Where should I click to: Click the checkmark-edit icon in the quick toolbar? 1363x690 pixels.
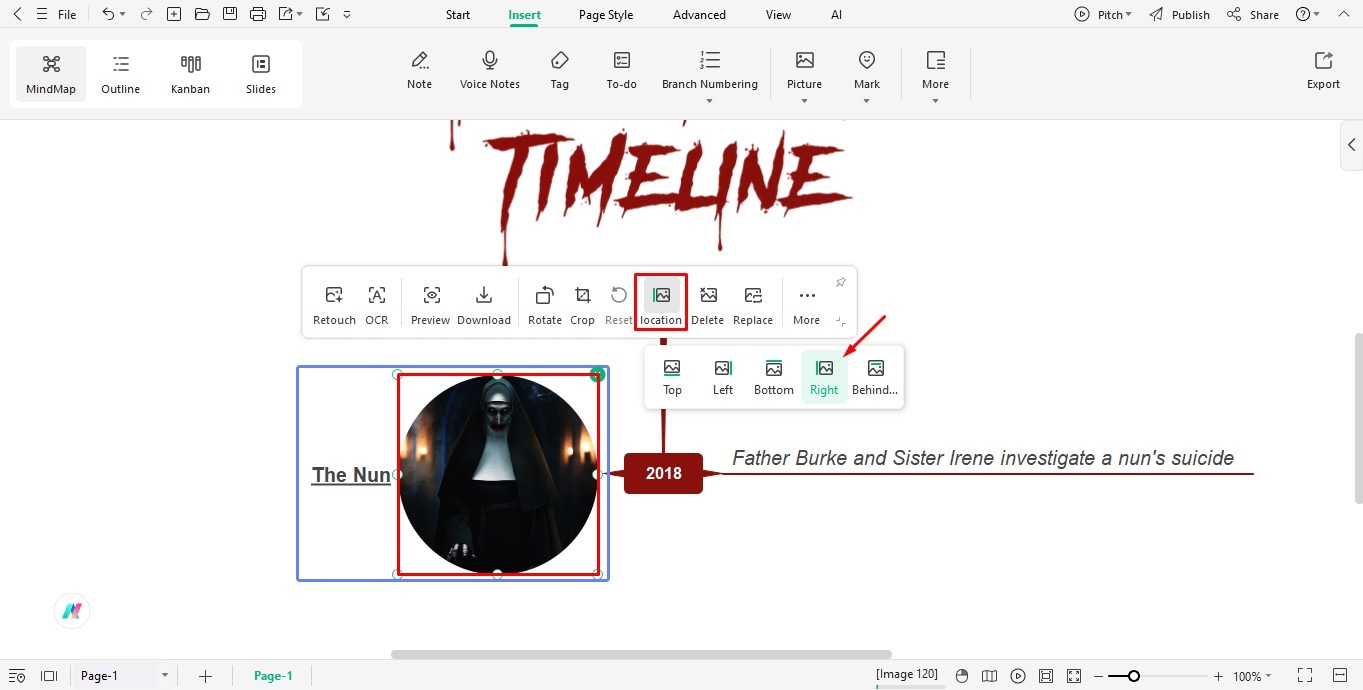pyautogui.click(x=322, y=14)
